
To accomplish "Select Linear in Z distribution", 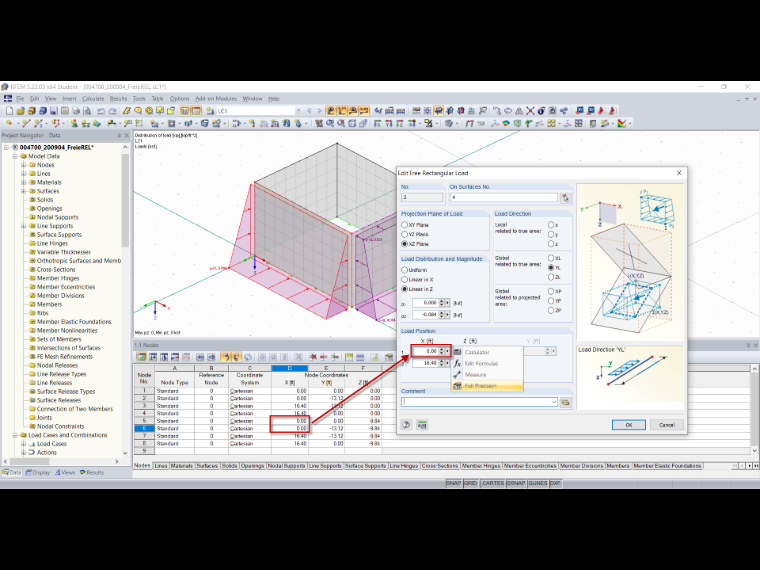I will [404, 289].
